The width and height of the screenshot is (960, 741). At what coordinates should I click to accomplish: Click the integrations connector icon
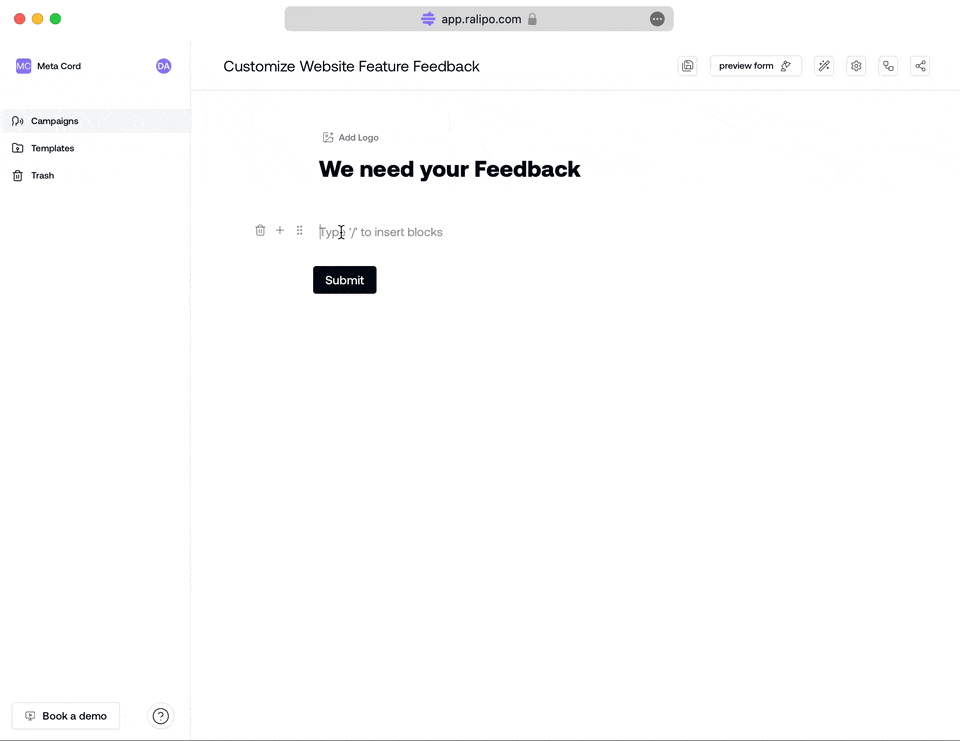coord(888,66)
